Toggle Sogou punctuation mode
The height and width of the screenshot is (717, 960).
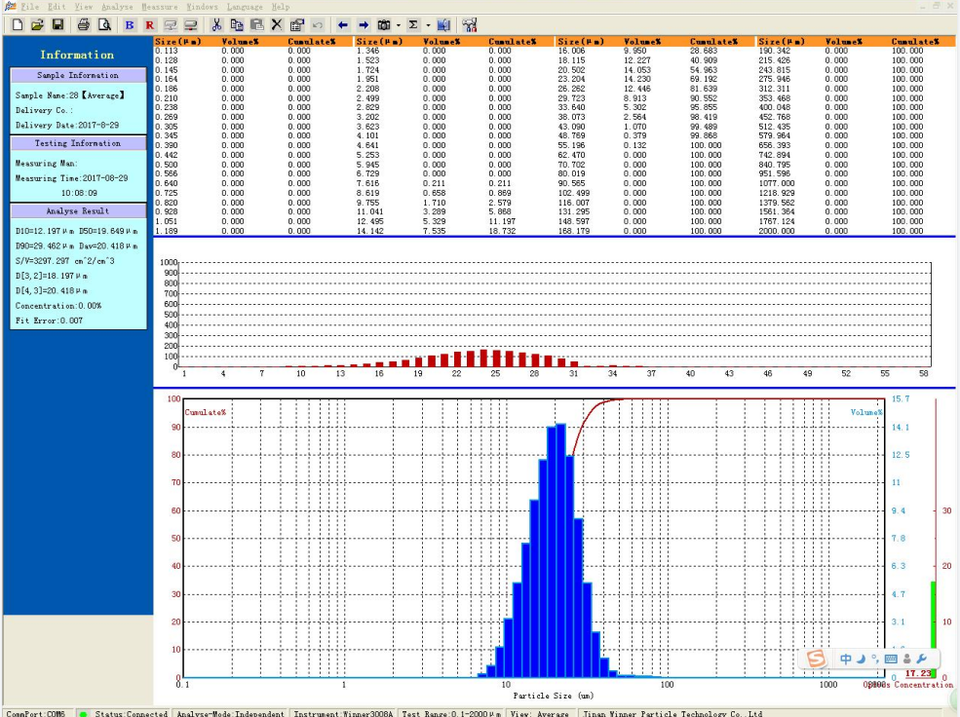click(x=874, y=659)
